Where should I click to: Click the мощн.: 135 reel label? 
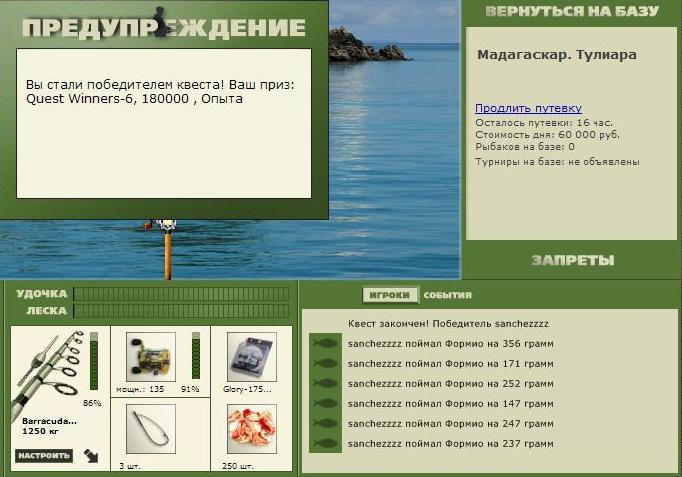pos(140,390)
